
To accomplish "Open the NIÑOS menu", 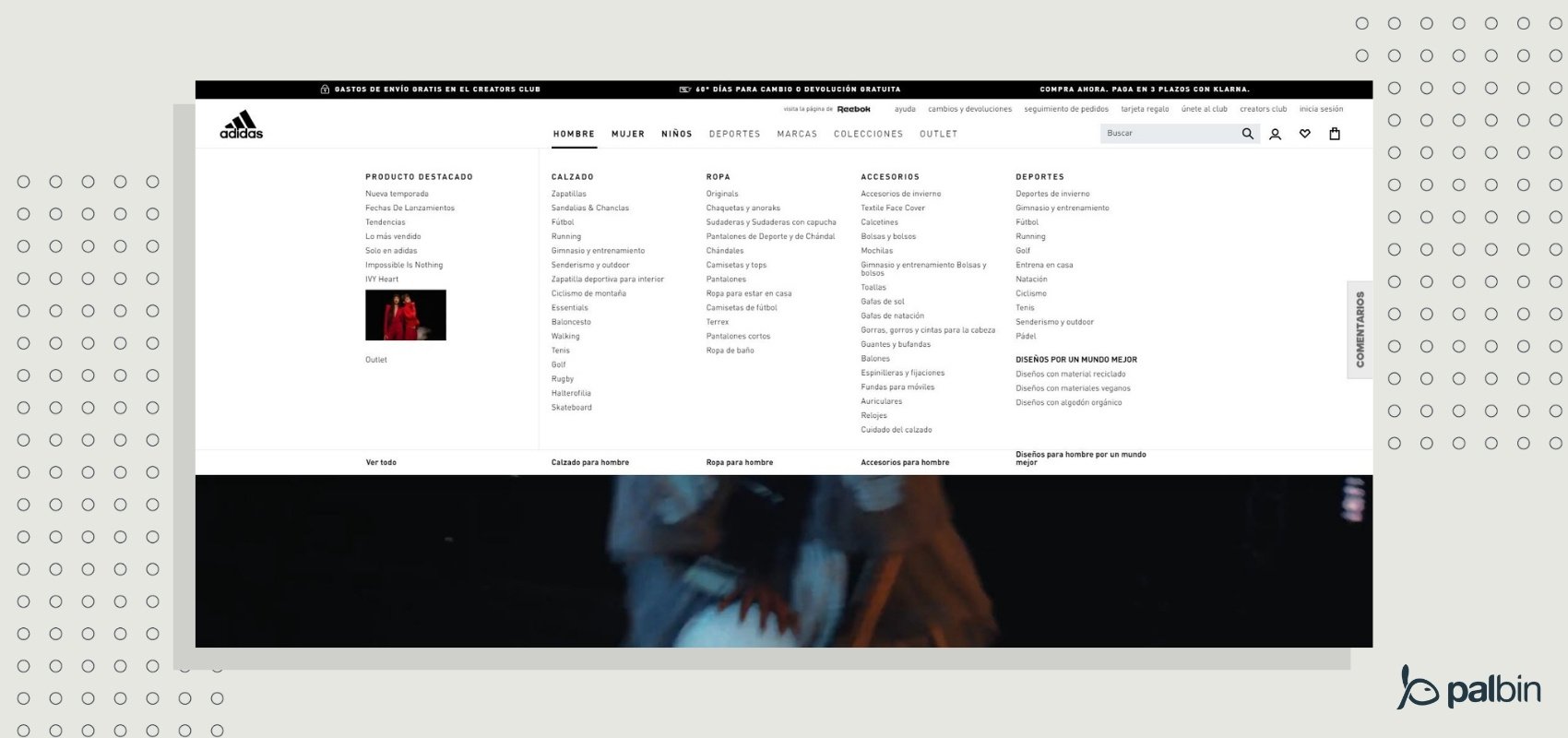I will 676,134.
